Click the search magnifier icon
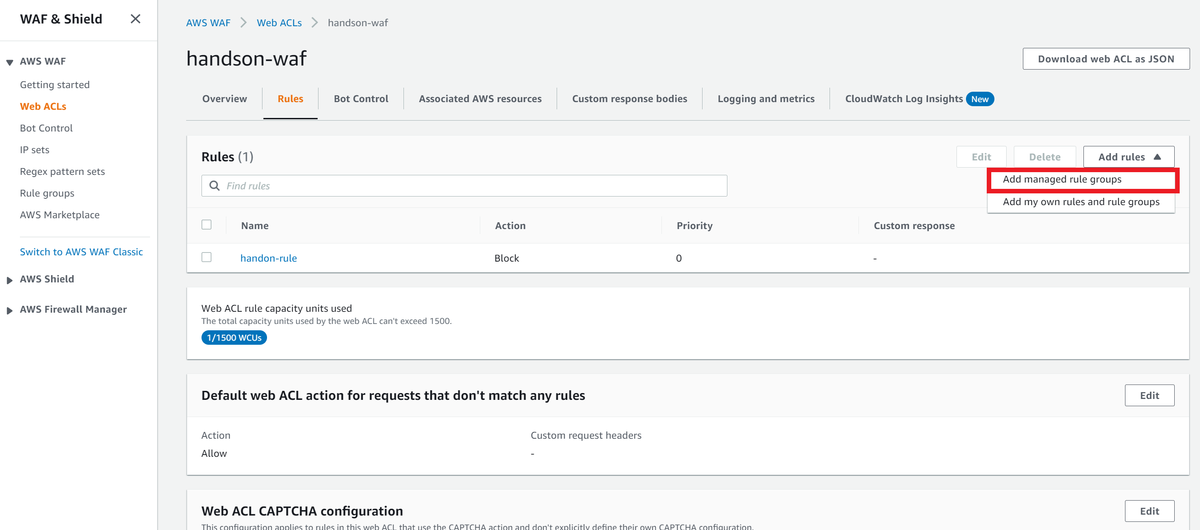Image resolution: width=1200 pixels, height=530 pixels. point(214,186)
